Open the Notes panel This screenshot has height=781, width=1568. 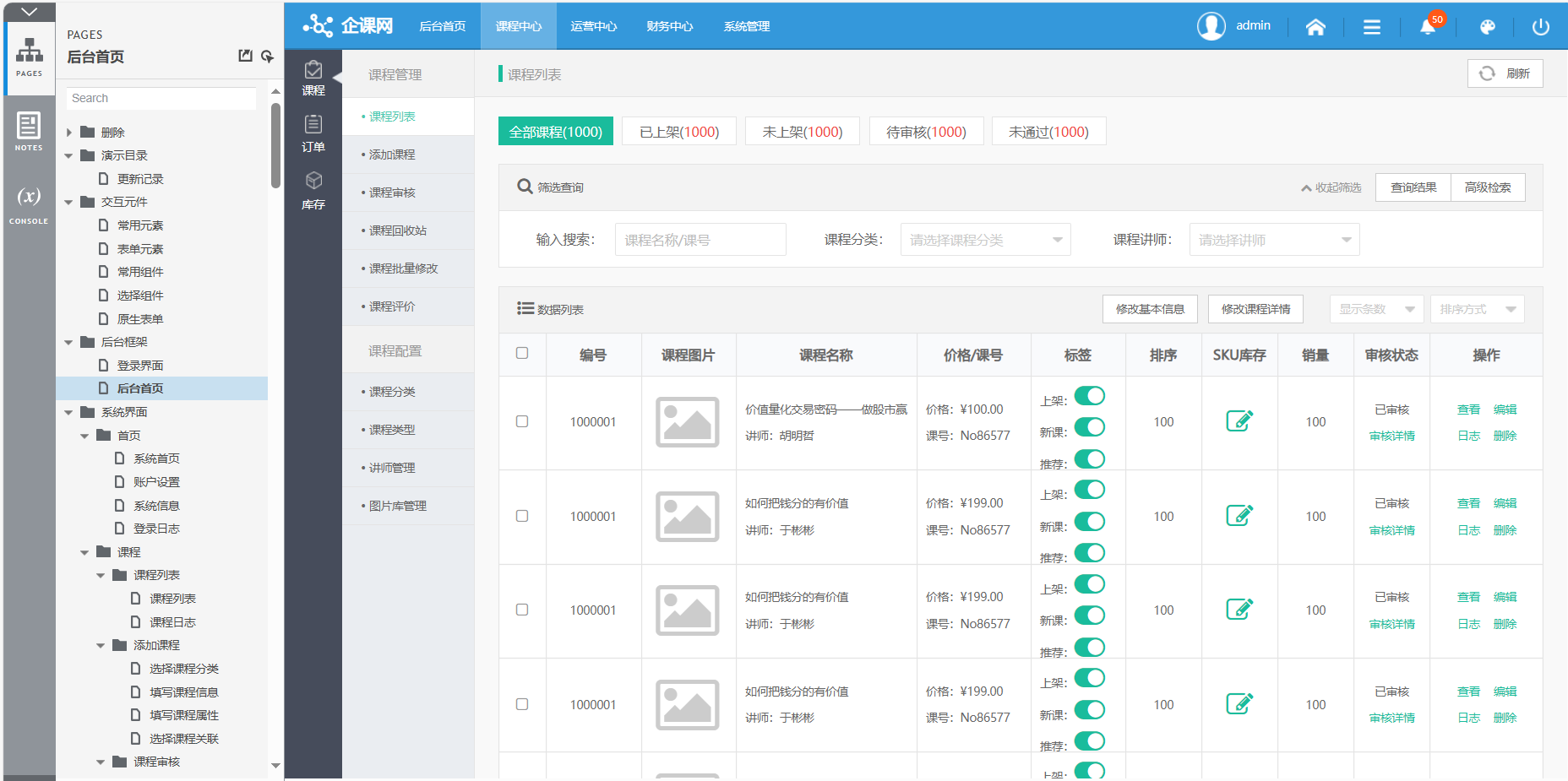[x=29, y=131]
